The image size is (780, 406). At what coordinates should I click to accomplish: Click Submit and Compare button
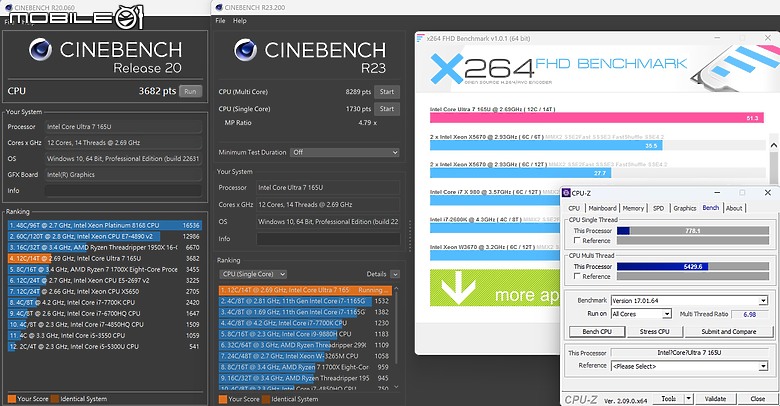click(729, 331)
